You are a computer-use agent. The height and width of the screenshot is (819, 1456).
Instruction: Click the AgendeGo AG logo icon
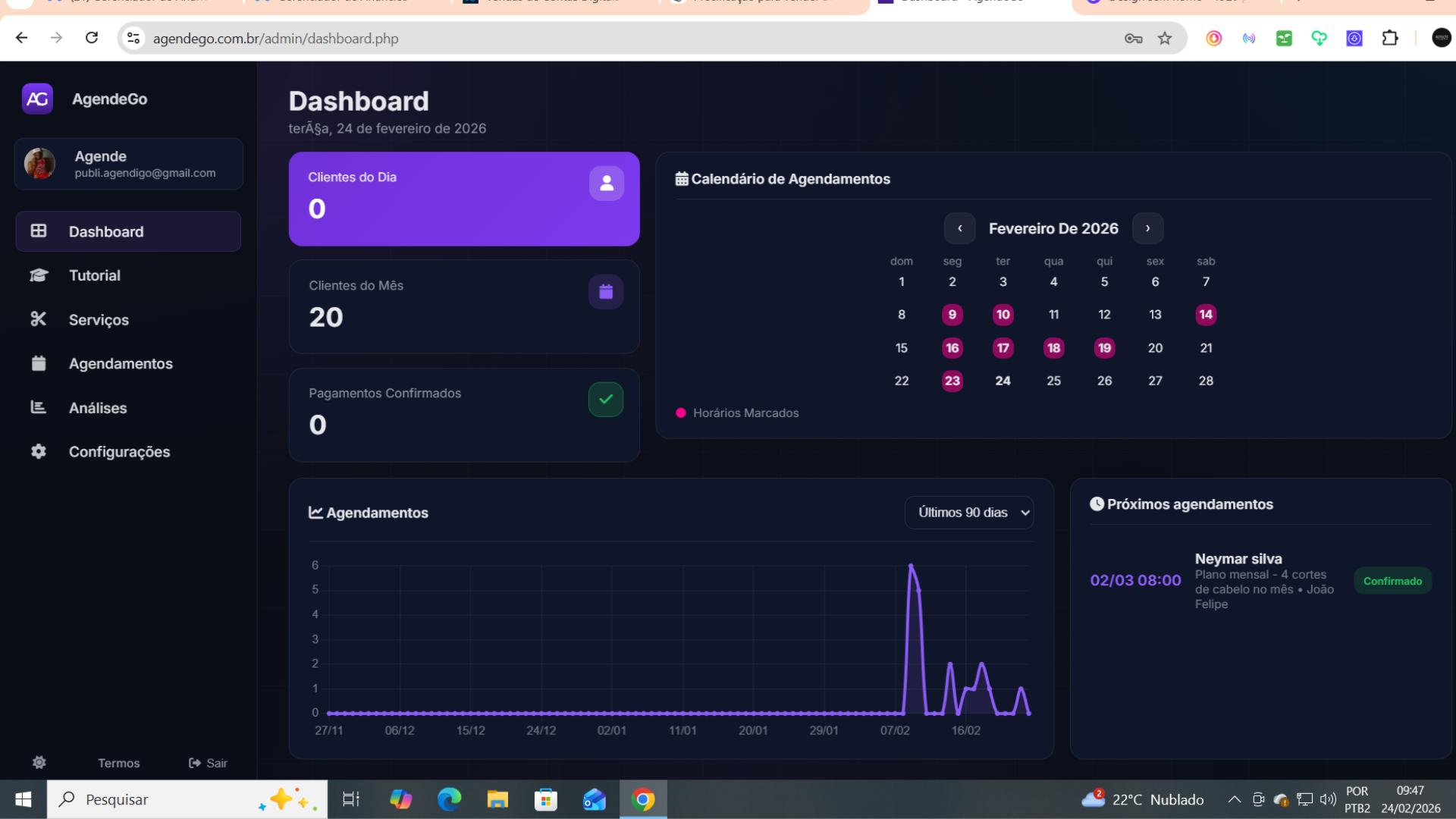[x=37, y=99]
